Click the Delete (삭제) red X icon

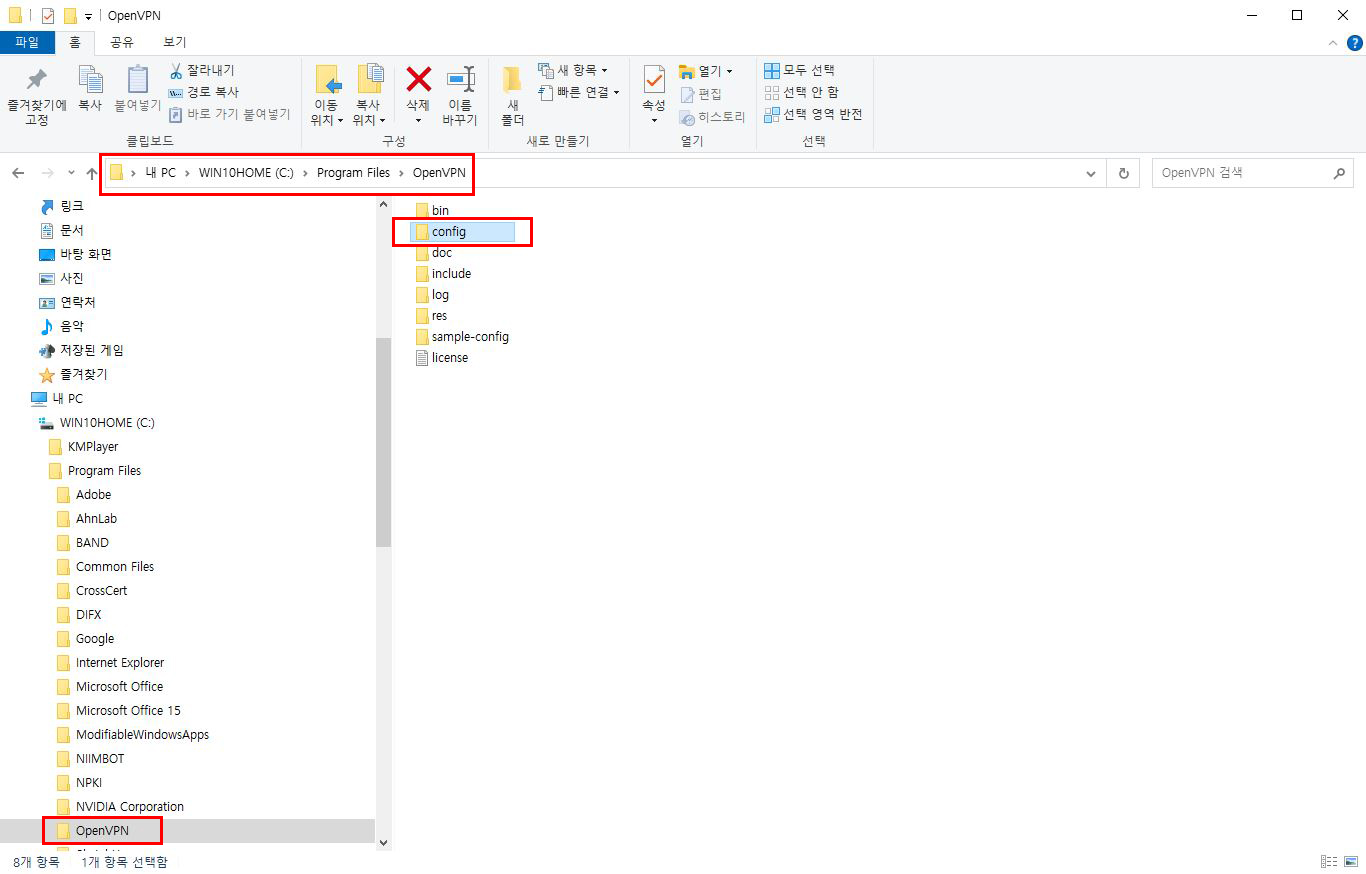(x=418, y=79)
